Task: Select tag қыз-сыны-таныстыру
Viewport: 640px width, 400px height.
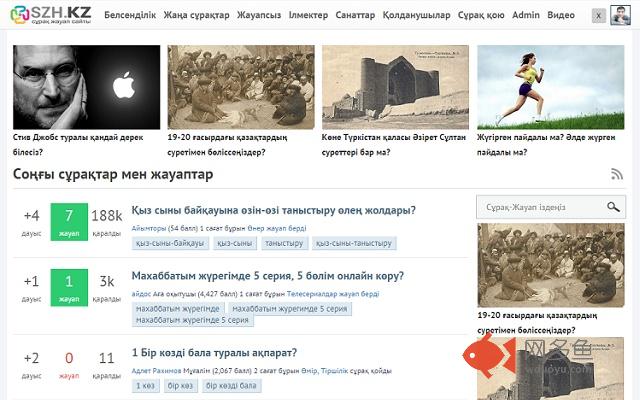Action: pos(354,243)
